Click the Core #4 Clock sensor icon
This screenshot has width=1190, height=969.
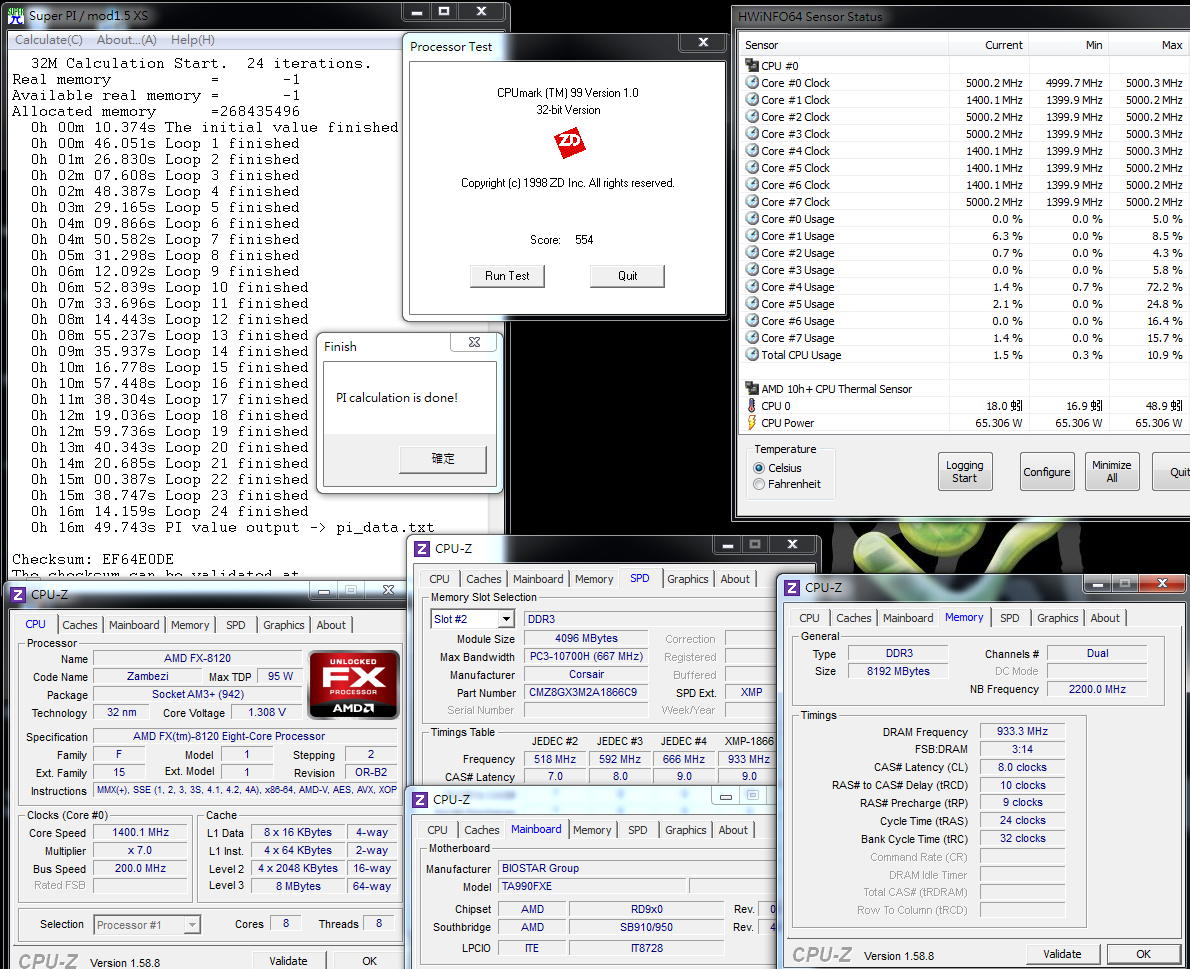click(x=752, y=150)
